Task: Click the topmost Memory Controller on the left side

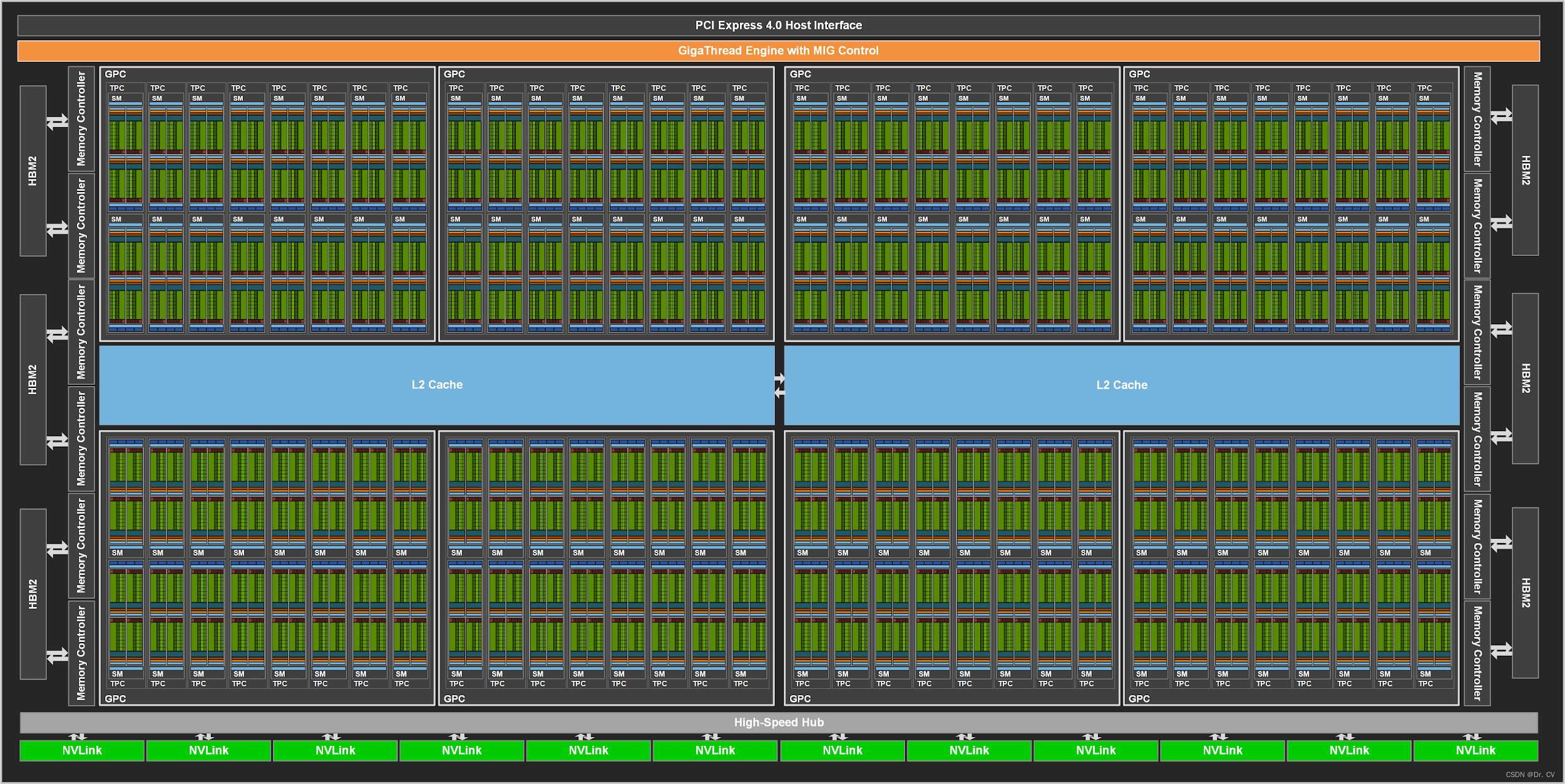Action: coord(81,119)
